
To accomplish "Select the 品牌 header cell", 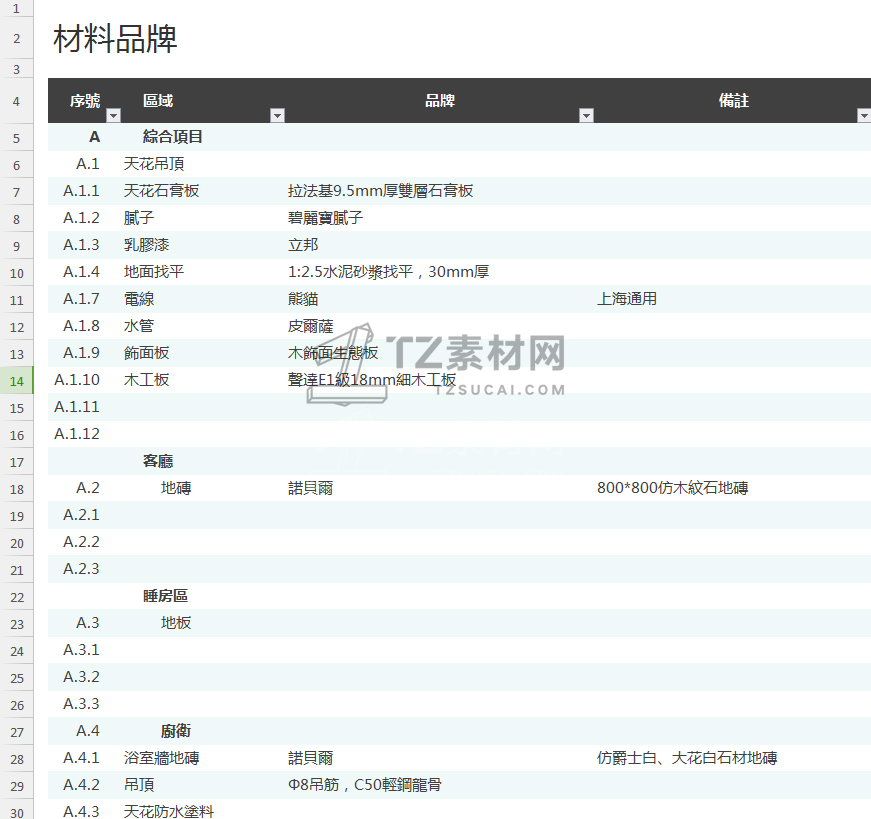I will point(440,101).
